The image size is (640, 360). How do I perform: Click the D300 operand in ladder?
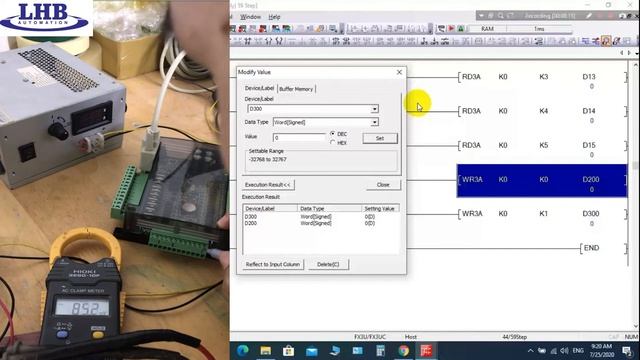(591, 214)
